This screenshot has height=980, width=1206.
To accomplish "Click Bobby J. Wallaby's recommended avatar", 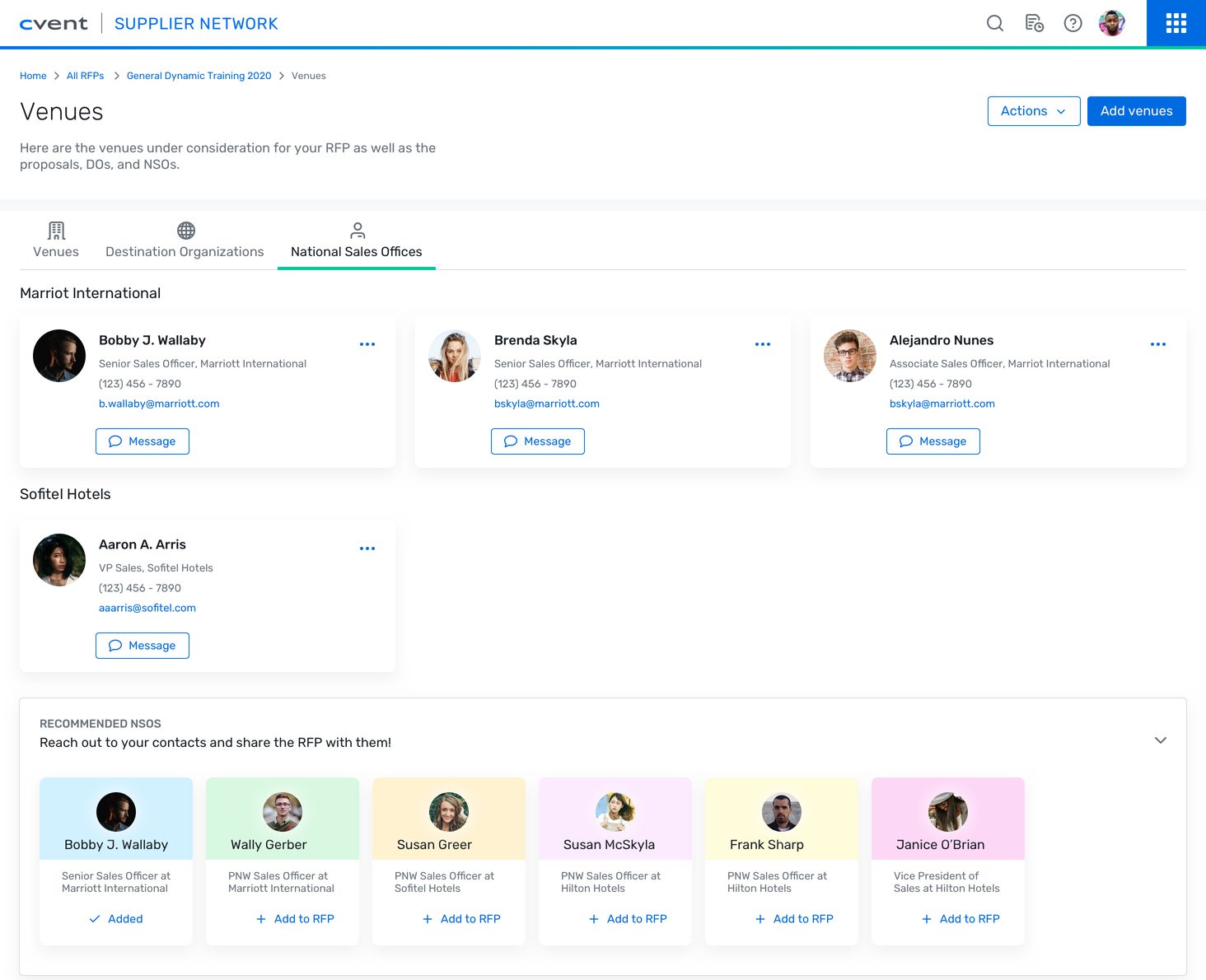I will (x=116, y=812).
